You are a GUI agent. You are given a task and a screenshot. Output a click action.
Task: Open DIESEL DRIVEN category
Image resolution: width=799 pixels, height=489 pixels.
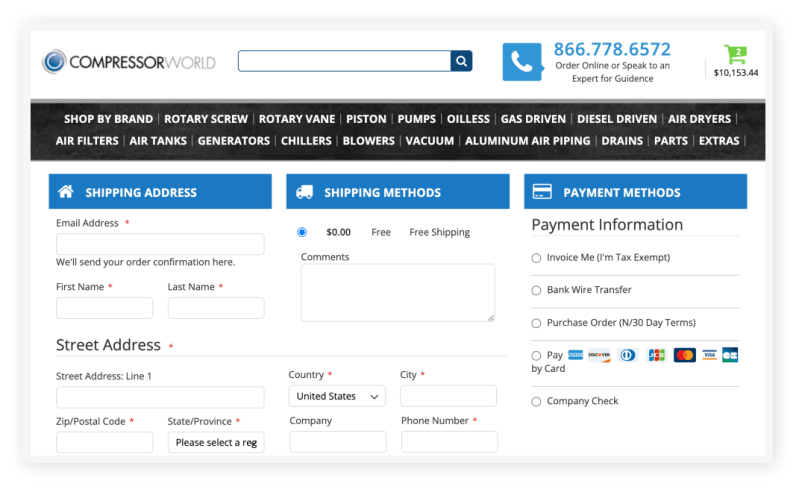point(617,119)
